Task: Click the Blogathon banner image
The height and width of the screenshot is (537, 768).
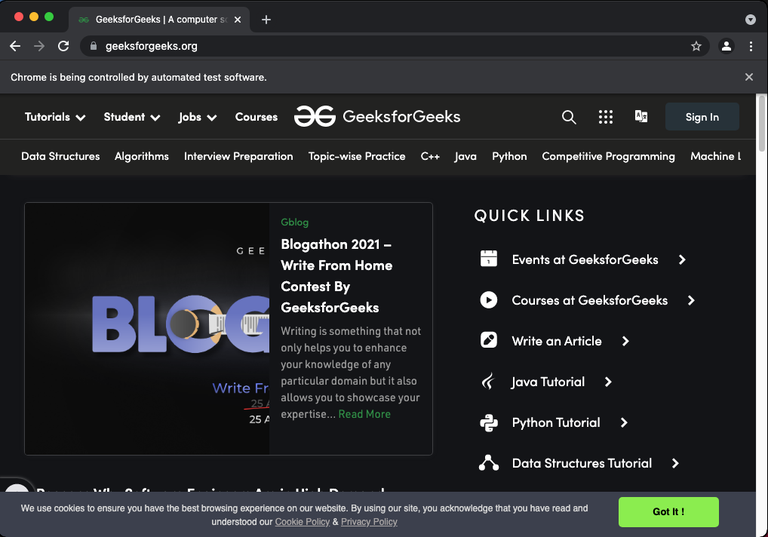Action: (147, 329)
